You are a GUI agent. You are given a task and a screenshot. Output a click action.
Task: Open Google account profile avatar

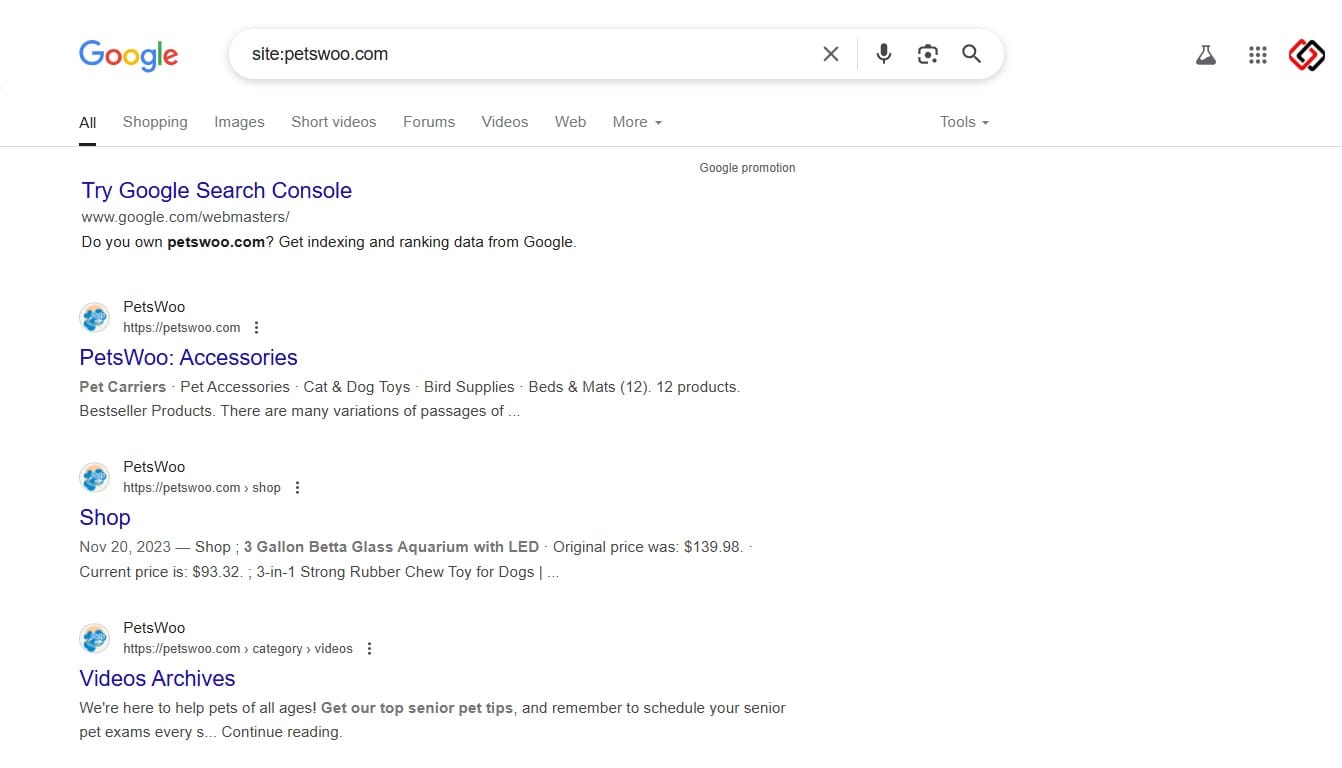point(1306,56)
